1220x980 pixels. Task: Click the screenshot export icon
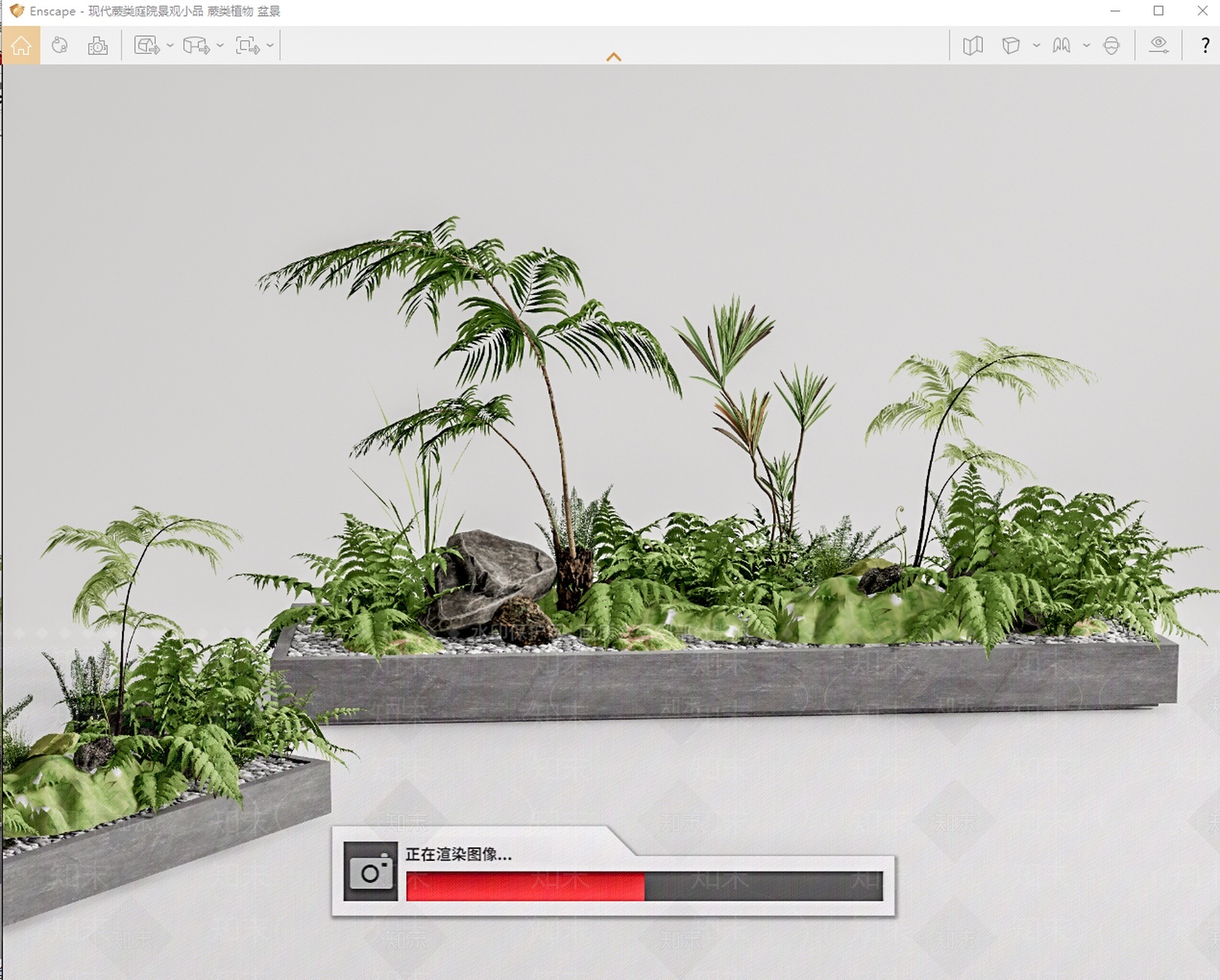pyautogui.click(x=146, y=46)
